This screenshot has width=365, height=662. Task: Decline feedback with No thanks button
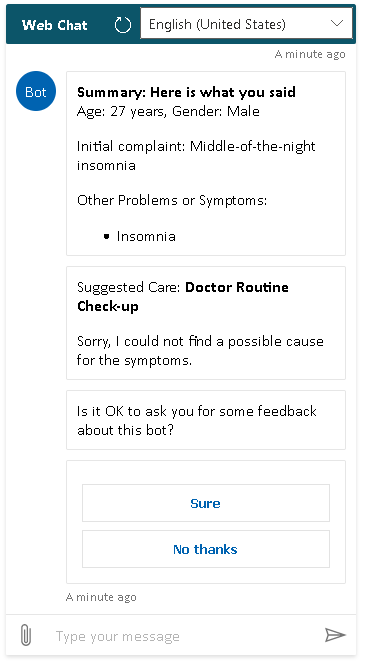(x=205, y=549)
